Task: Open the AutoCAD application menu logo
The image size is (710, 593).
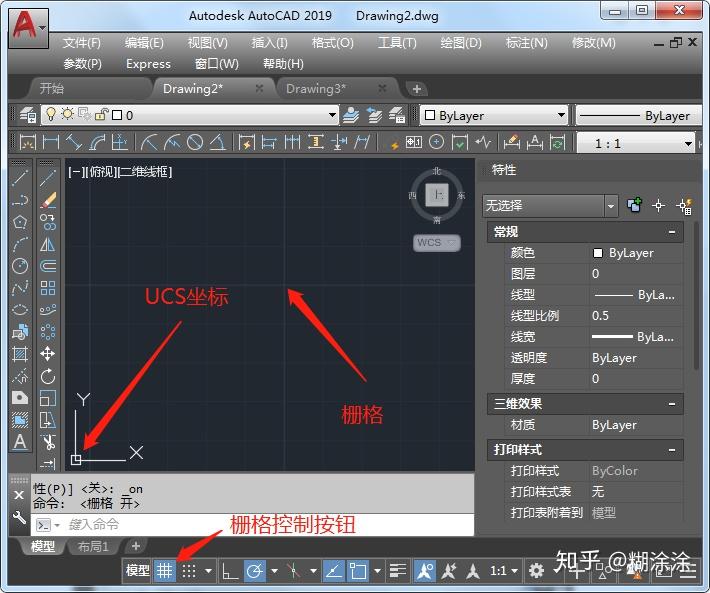Action: (x=28, y=27)
